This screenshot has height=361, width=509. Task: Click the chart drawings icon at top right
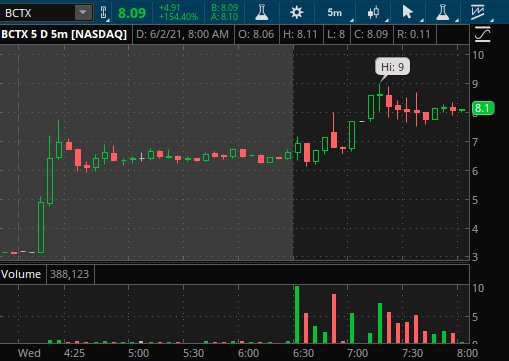tap(478, 13)
